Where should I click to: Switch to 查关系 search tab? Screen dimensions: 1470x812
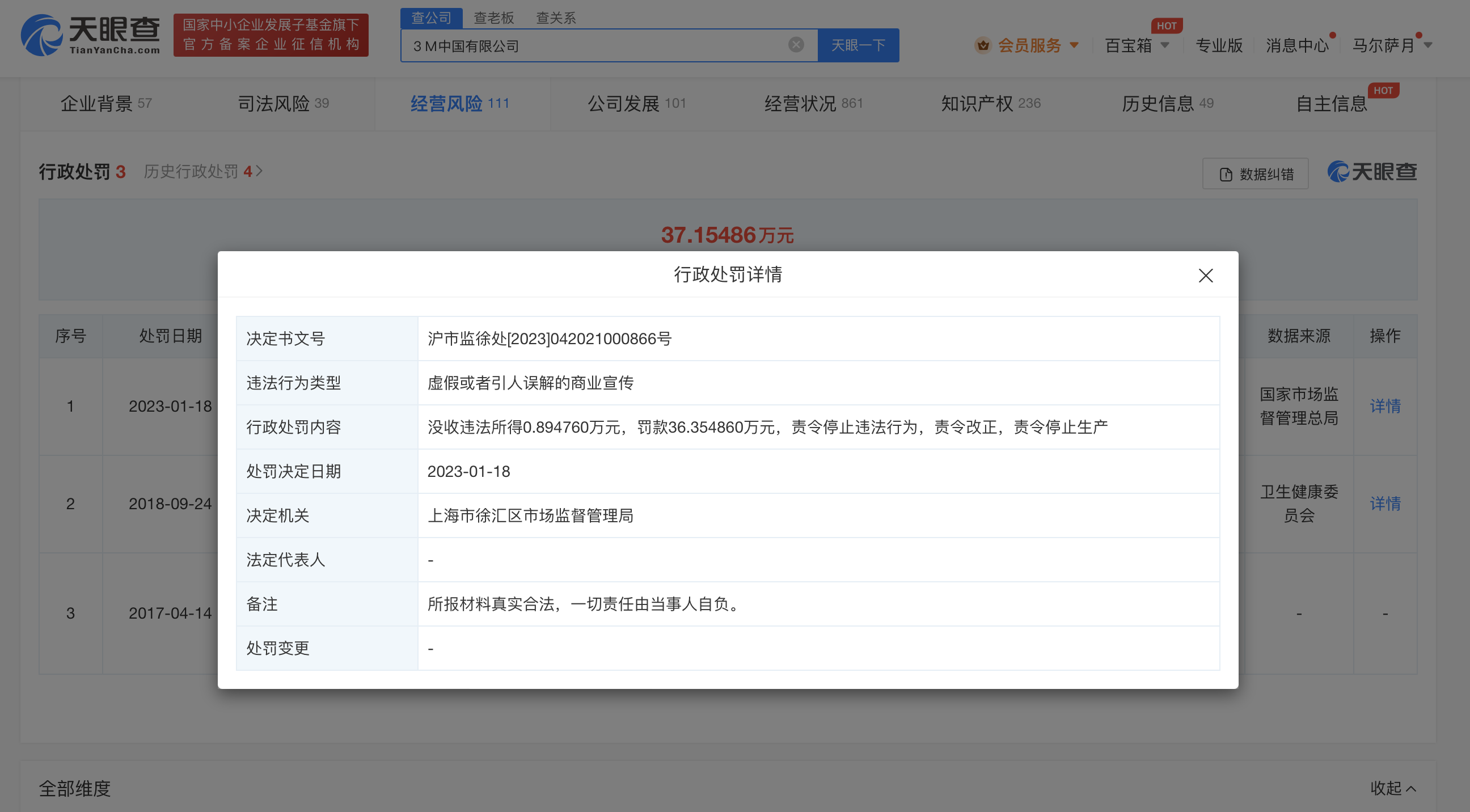556,18
